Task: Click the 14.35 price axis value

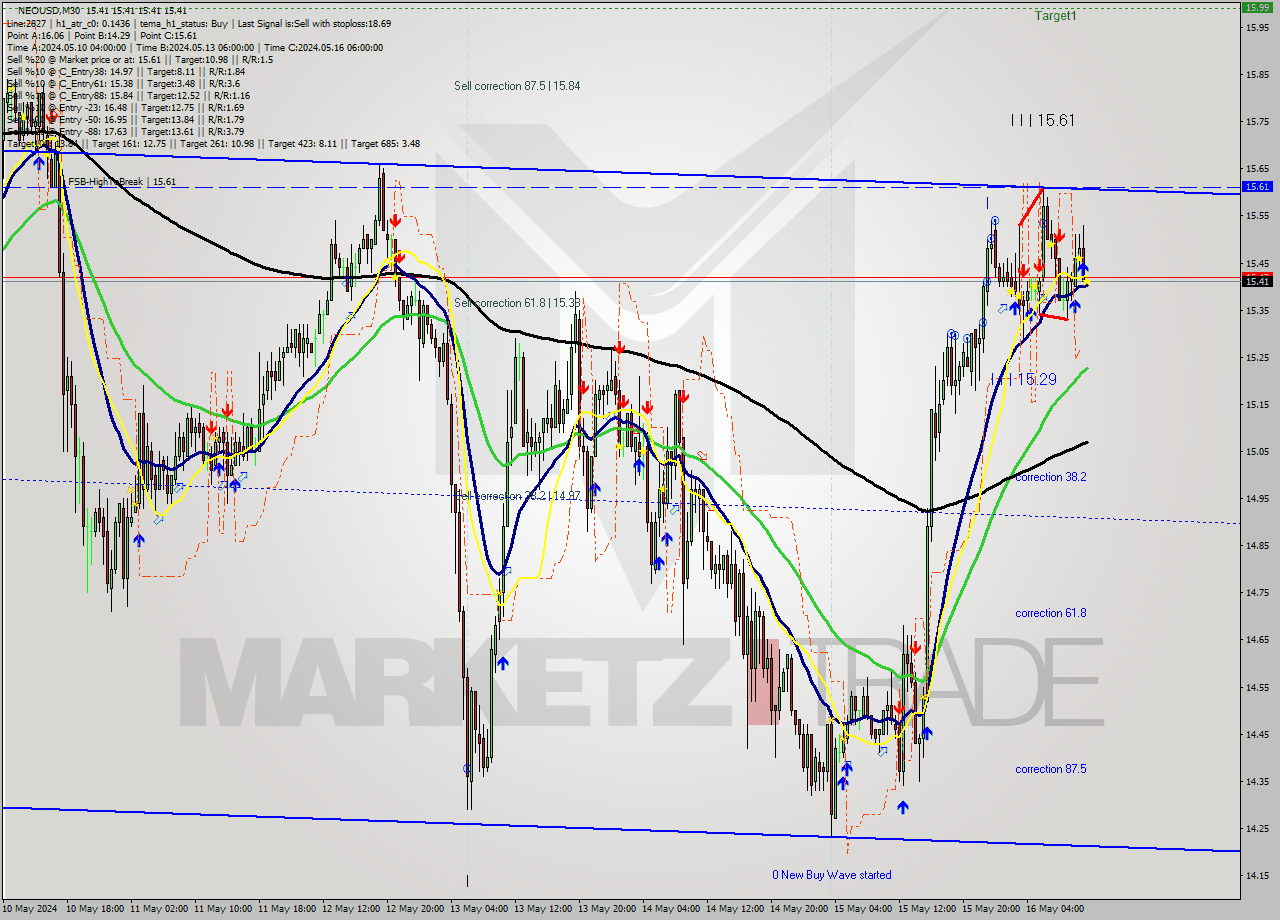Action: point(1257,781)
